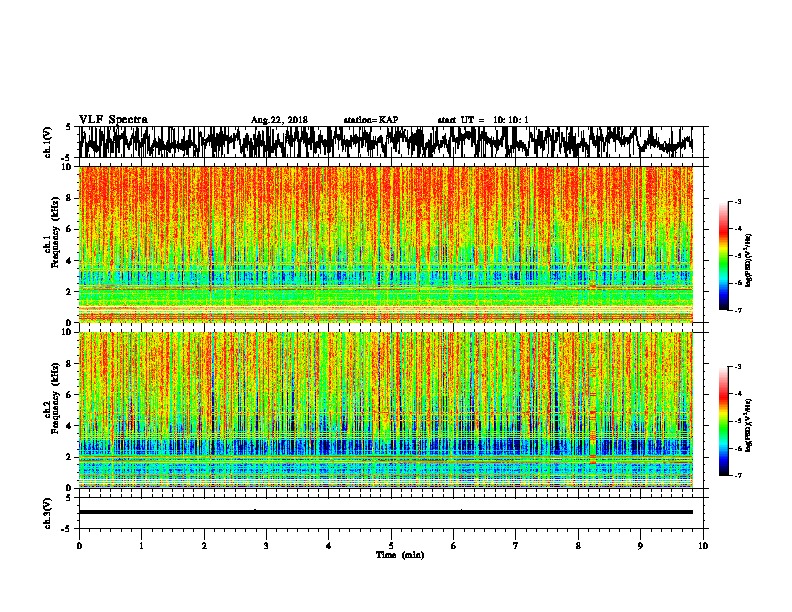Select the ch.1 colorbar 'log(PSD)' label
The width and height of the screenshot is (792, 612).
coord(749,260)
